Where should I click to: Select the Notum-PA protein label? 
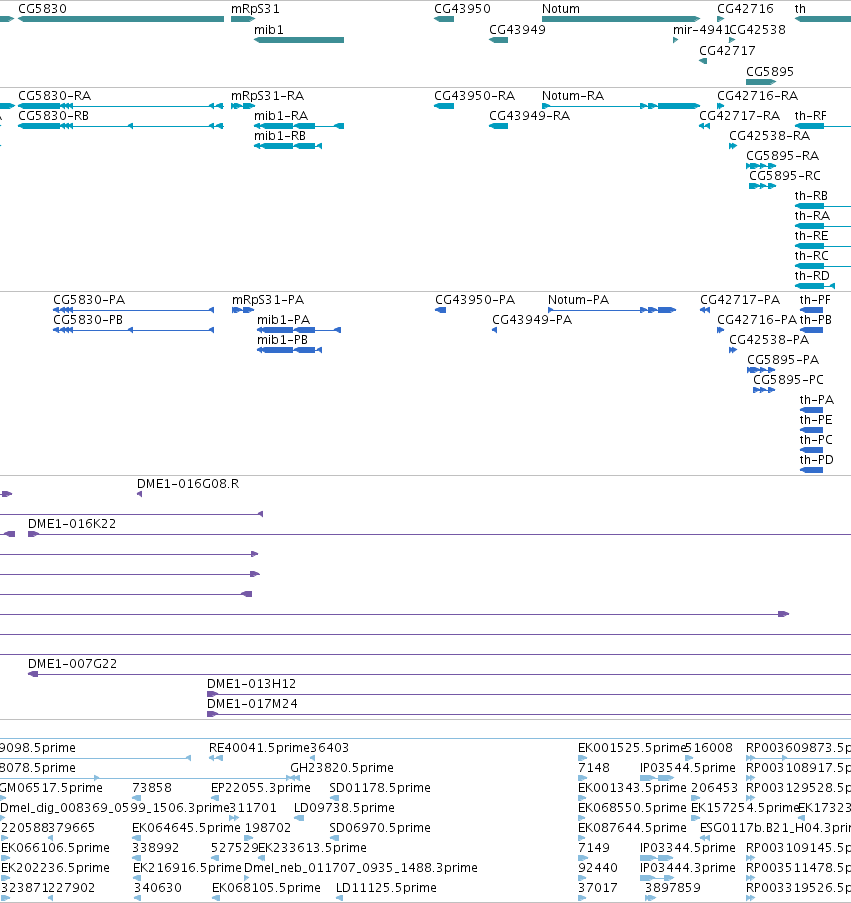tap(578, 300)
